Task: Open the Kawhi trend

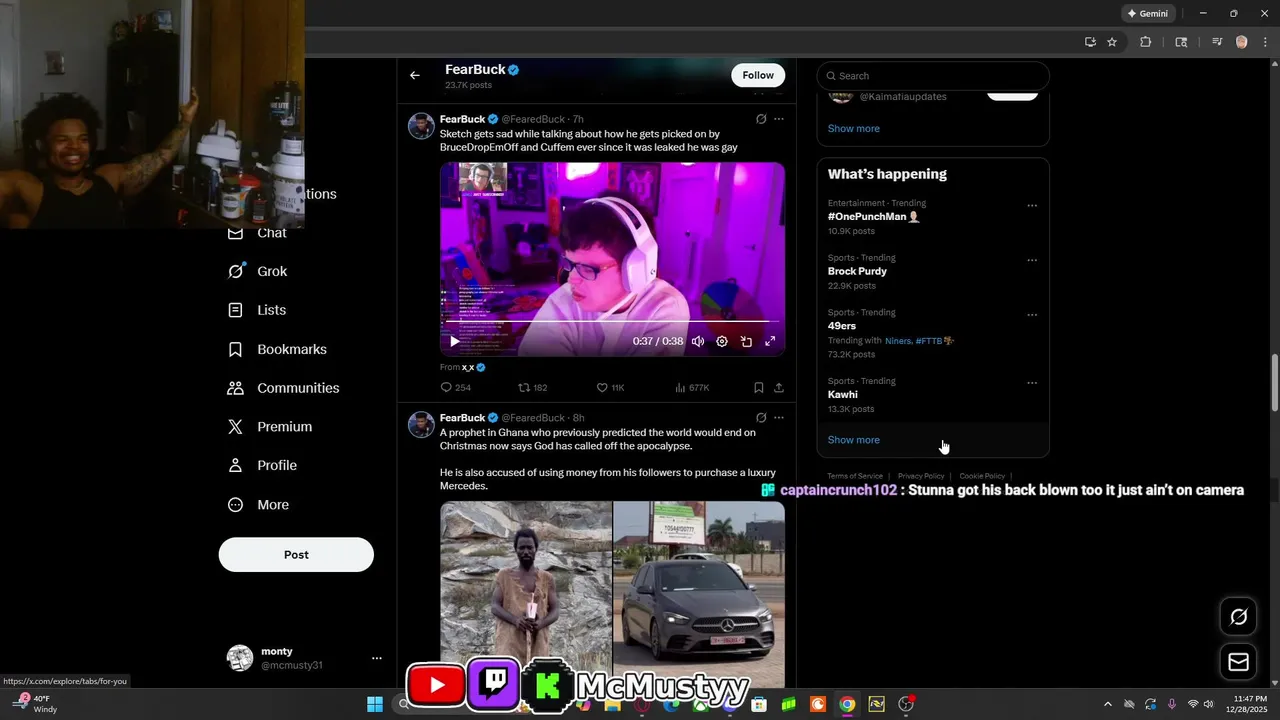Action: (x=933, y=395)
